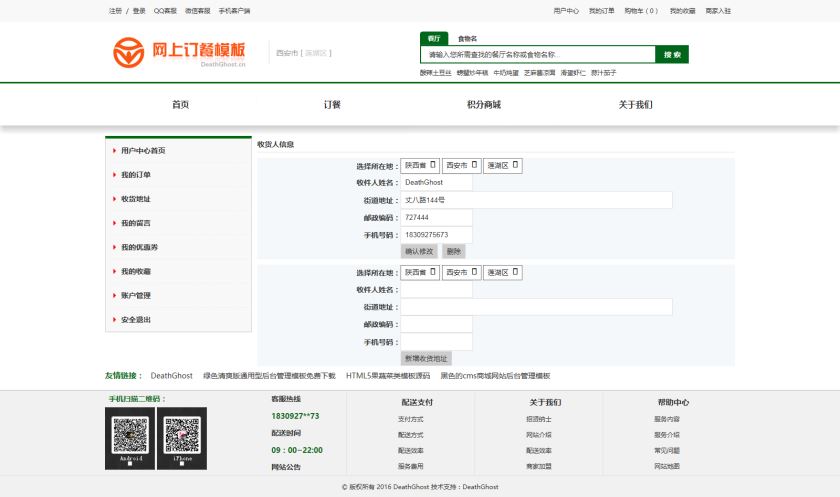Click 支付方式 in the footer
The width and height of the screenshot is (840, 497).
[x=411, y=419]
